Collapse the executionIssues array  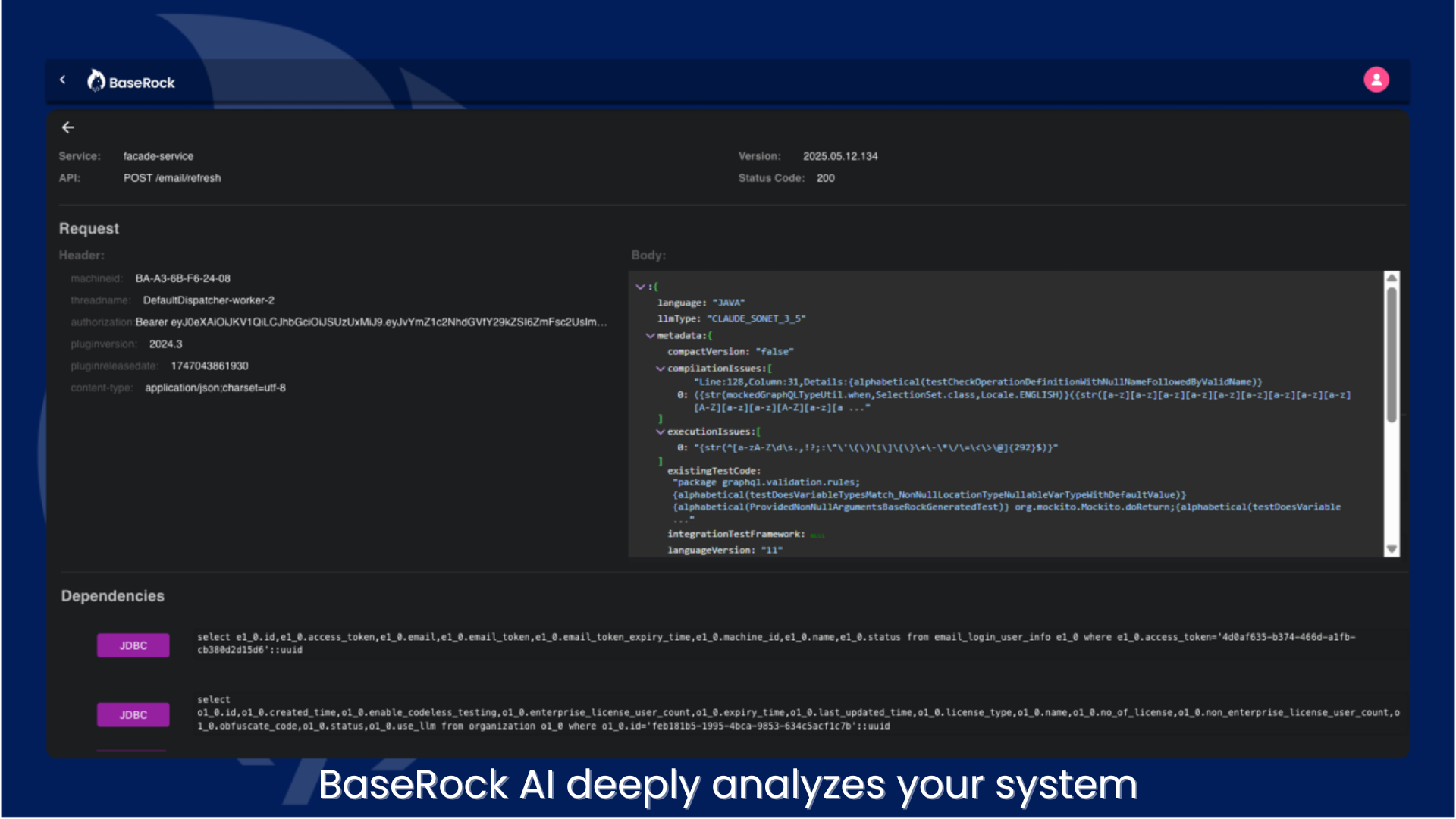tap(661, 431)
